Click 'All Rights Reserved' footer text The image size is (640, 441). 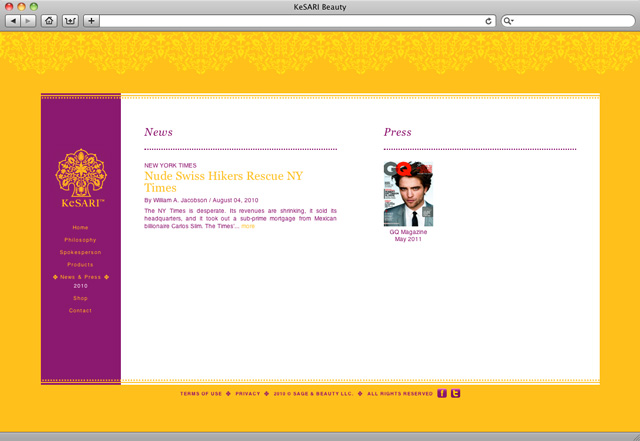[400, 394]
